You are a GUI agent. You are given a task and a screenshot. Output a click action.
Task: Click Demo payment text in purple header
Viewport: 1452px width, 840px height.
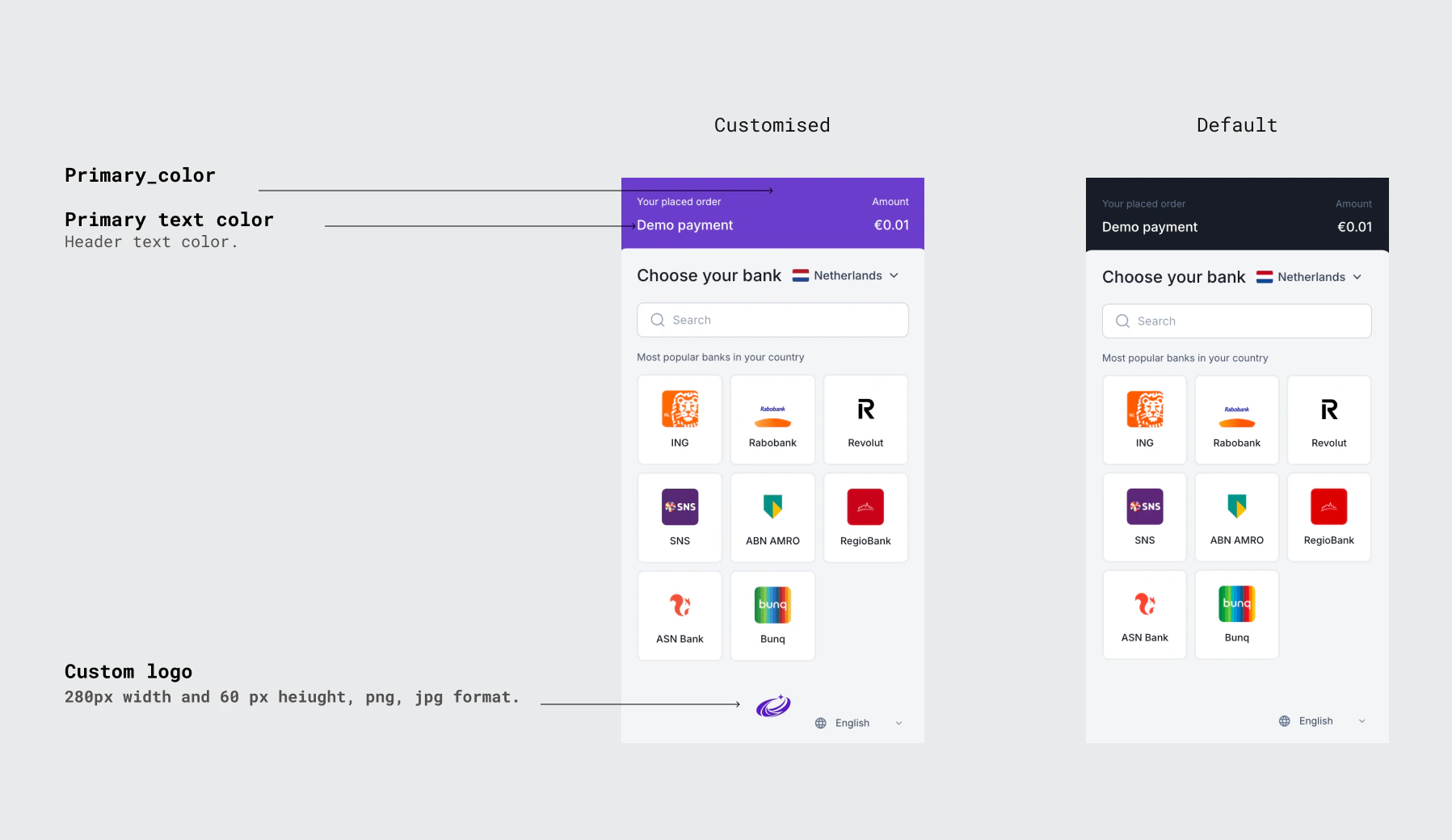coord(685,225)
